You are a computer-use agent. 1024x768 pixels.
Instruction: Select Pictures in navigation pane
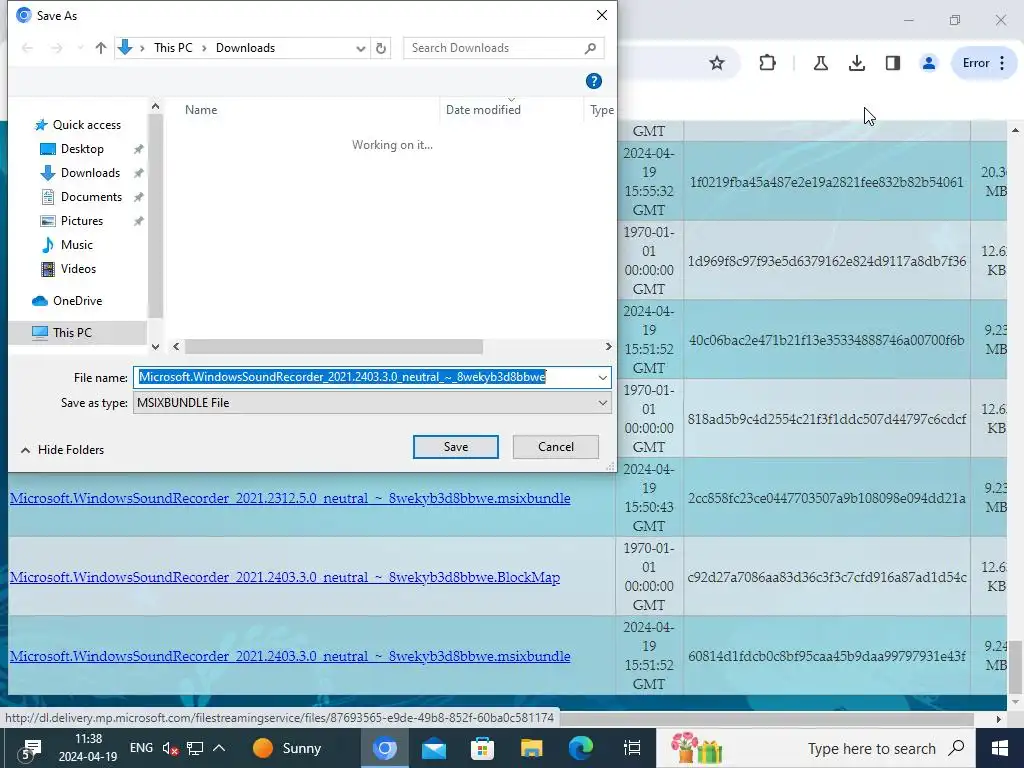click(x=81, y=221)
